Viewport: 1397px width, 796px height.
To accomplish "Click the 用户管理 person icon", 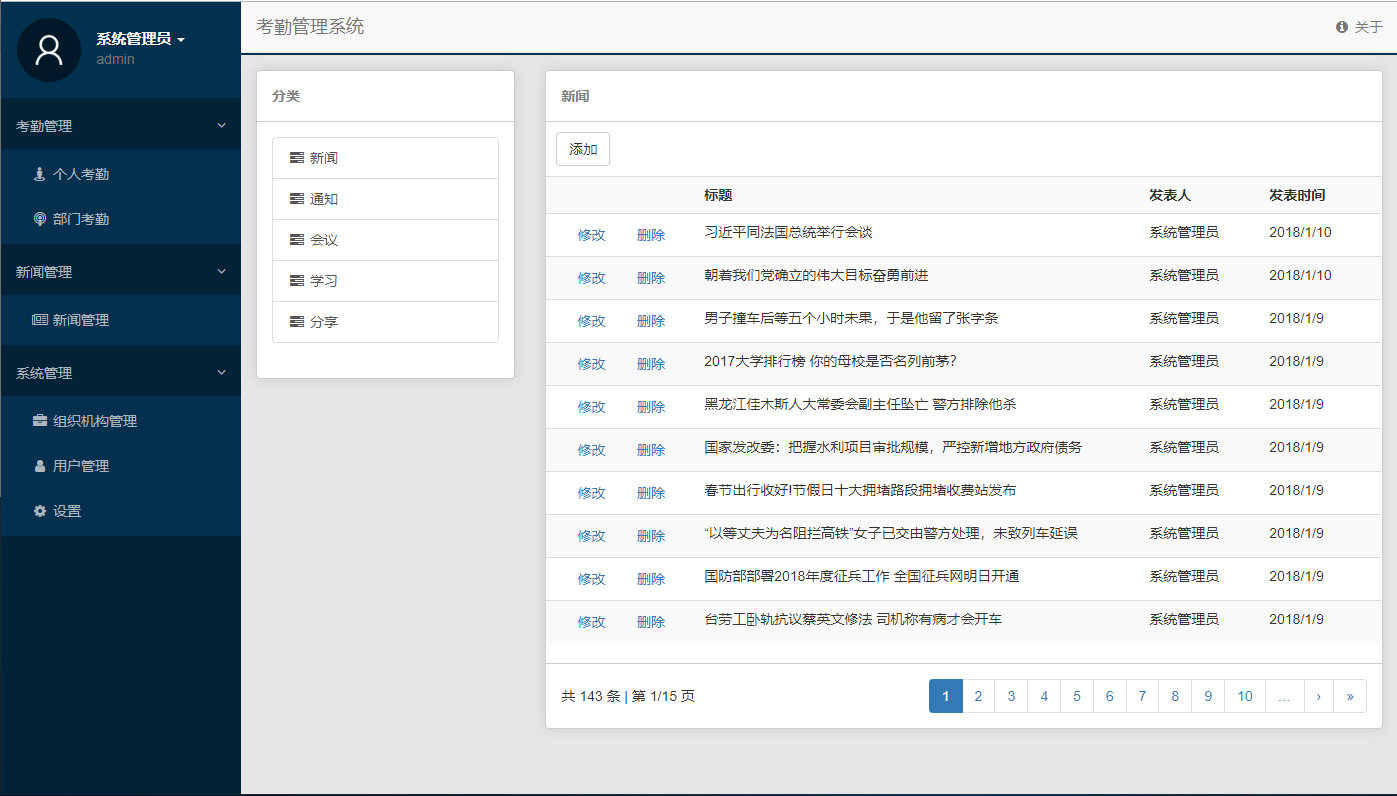I will 40,466.
